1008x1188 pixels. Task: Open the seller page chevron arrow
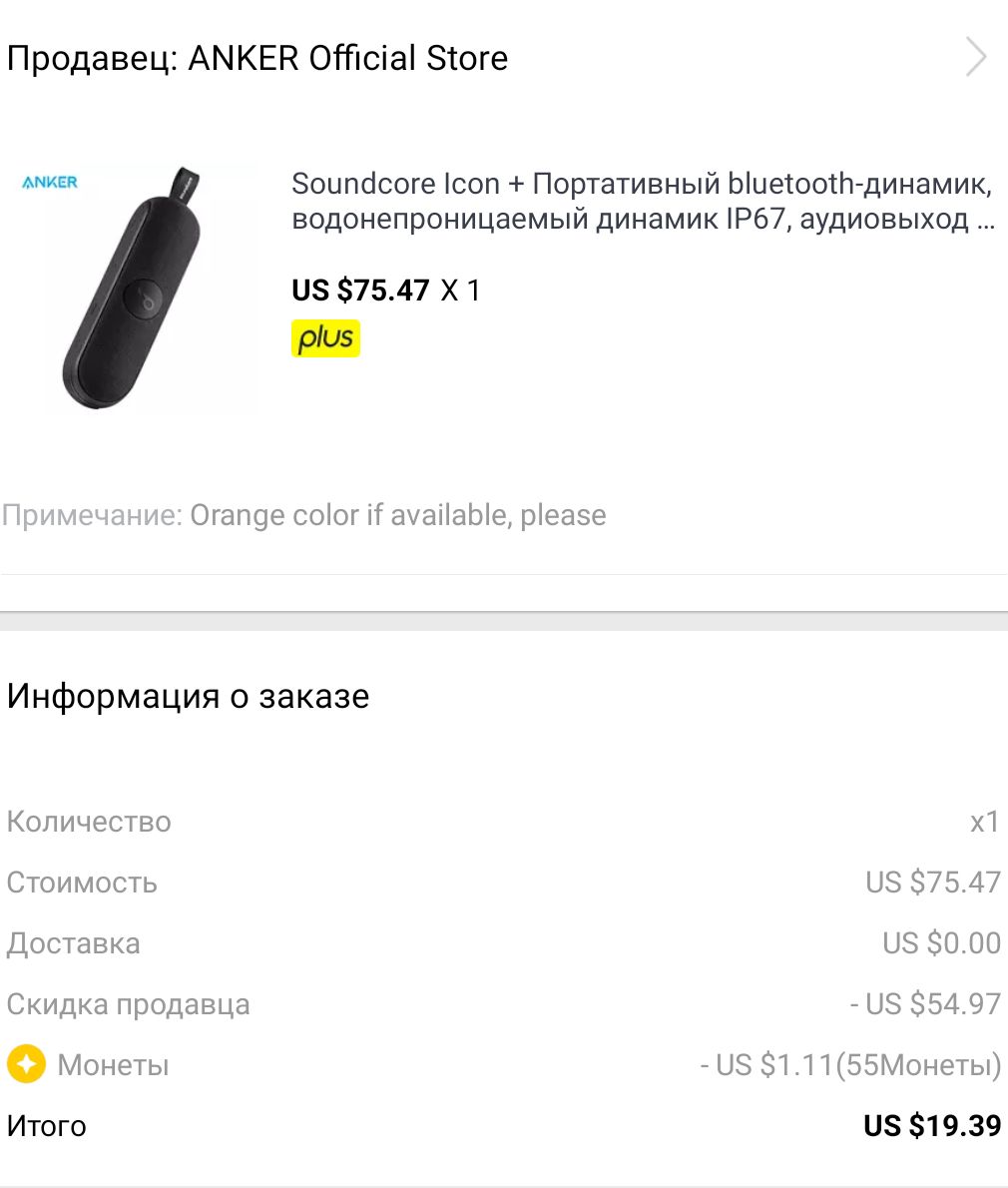(976, 57)
